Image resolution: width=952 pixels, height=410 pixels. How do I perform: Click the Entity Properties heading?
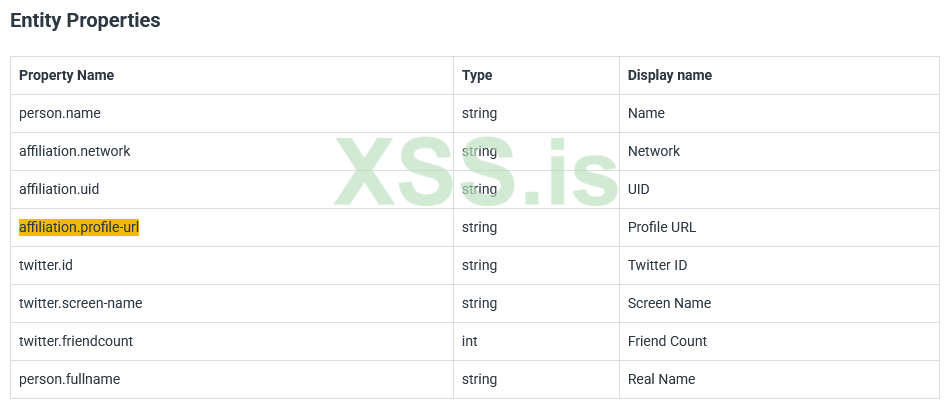[85, 20]
